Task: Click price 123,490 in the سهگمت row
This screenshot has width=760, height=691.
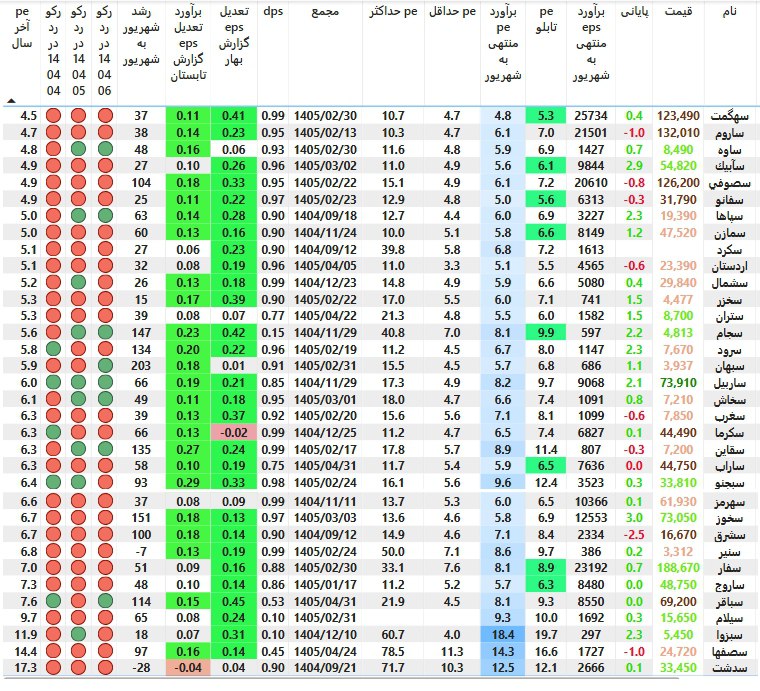Action: click(x=674, y=115)
